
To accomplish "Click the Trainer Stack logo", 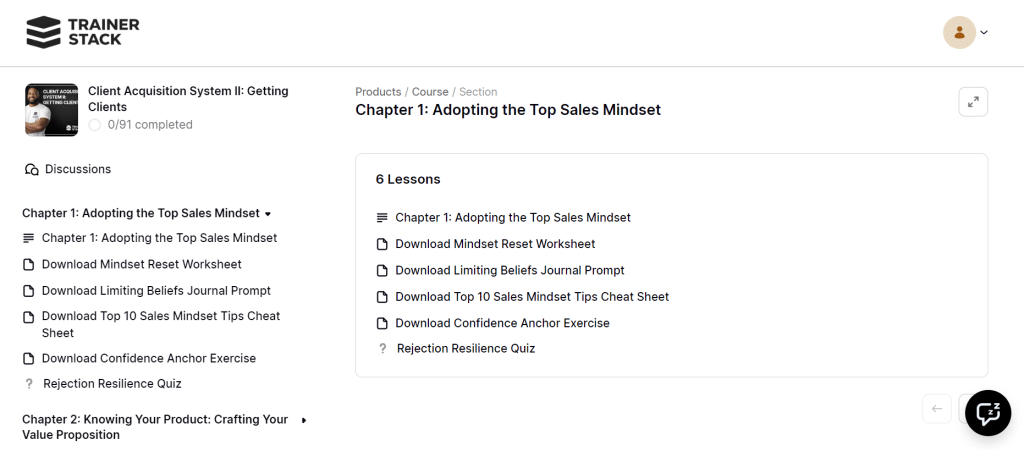I will (83, 32).
